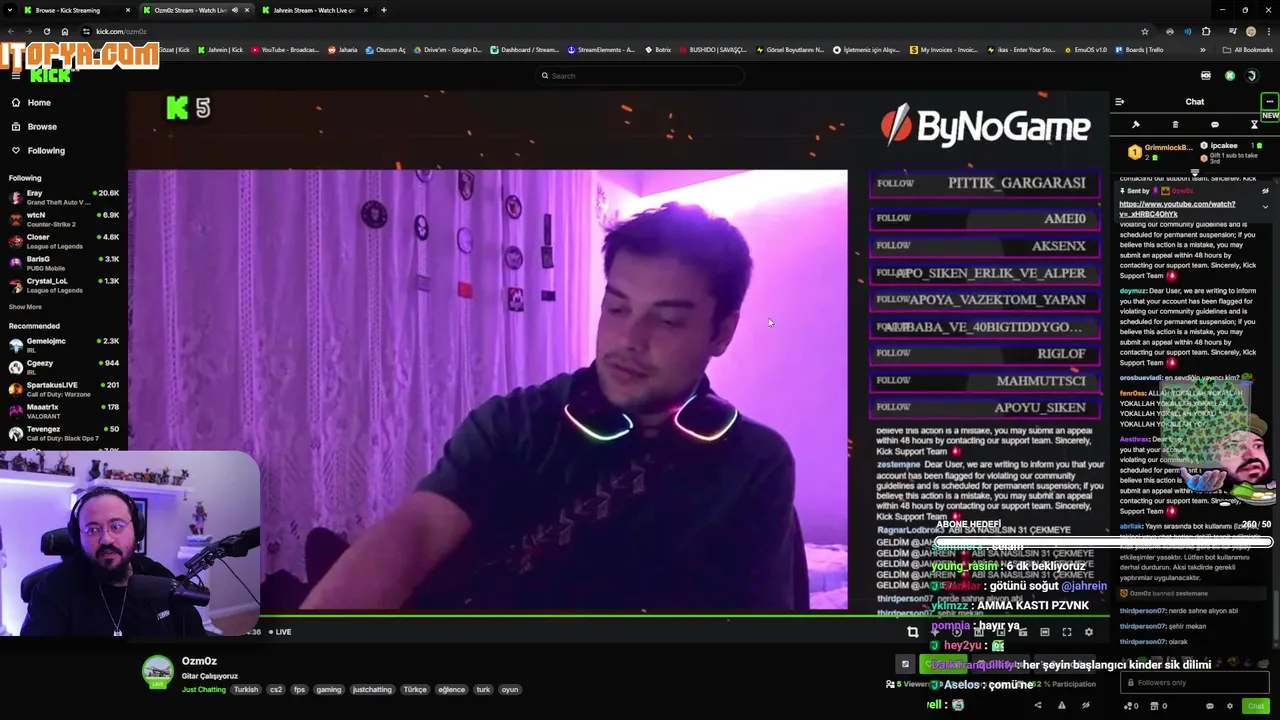The height and width of the screenshot is (720, 1280).
Task: Open Chrome extensions puzzle icon
Action: coord(1206,31)
